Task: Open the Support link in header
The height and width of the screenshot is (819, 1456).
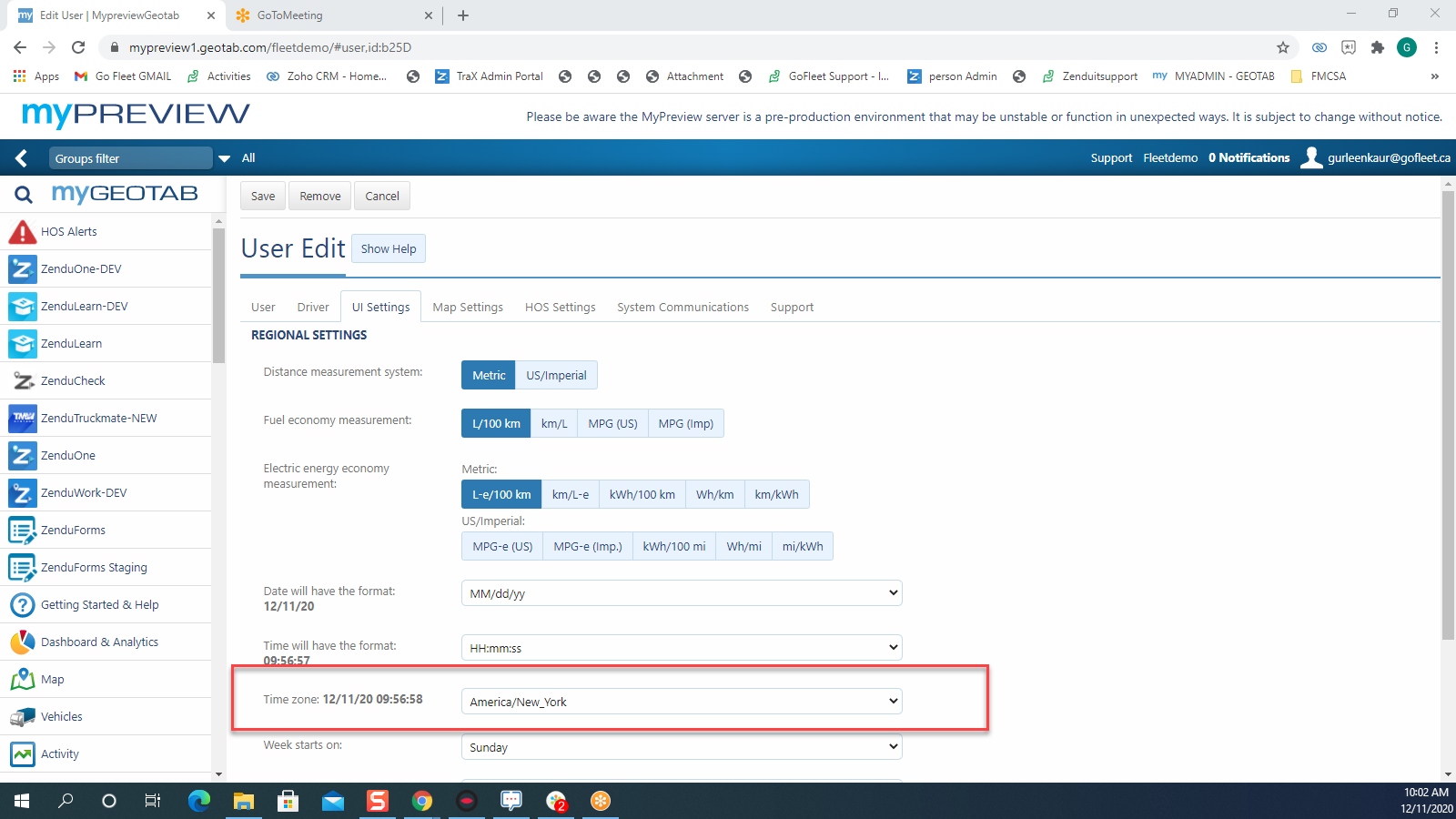Action: [1111, 158]
